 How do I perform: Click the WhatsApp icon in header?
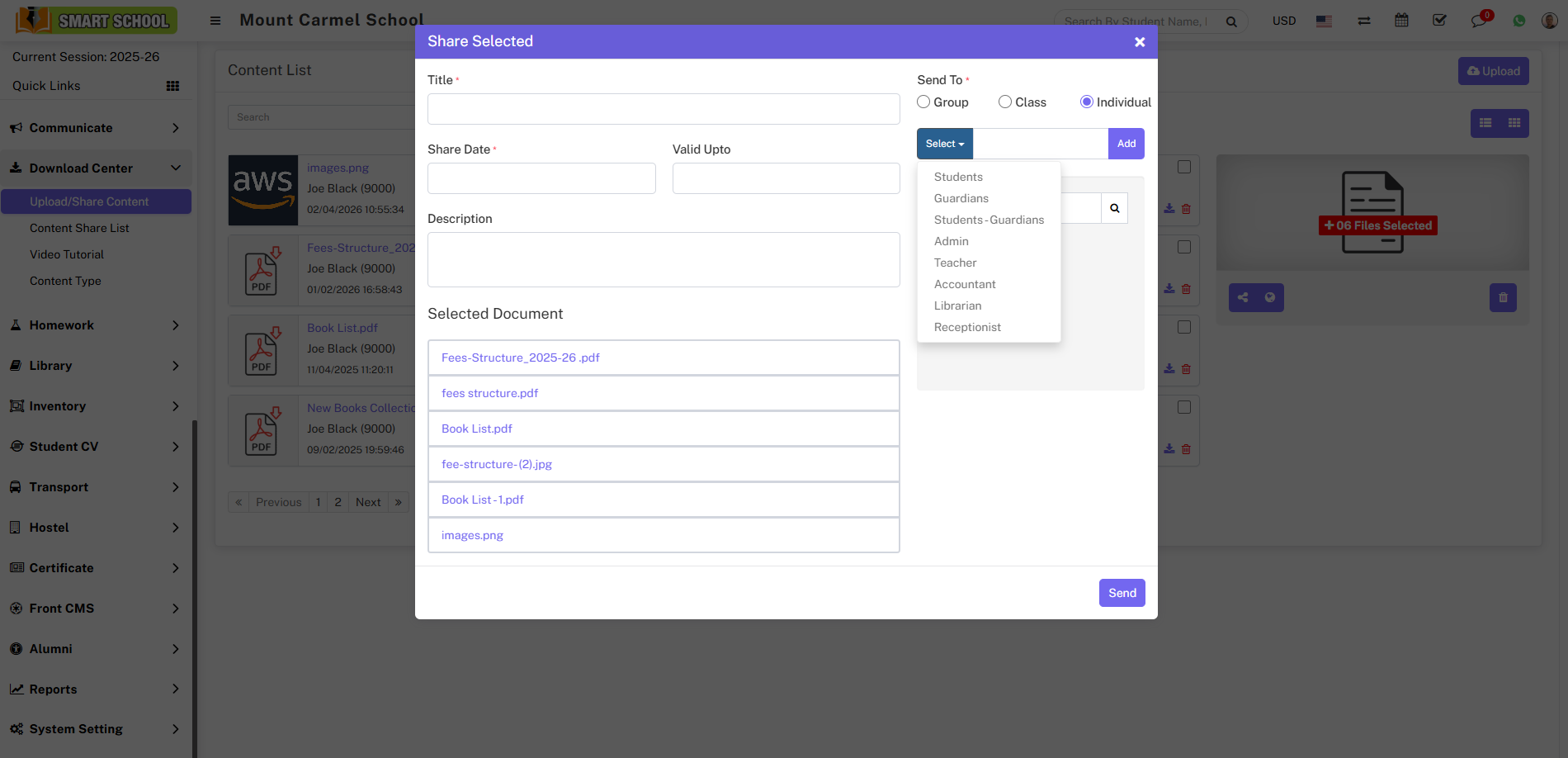click(1518, 21)
